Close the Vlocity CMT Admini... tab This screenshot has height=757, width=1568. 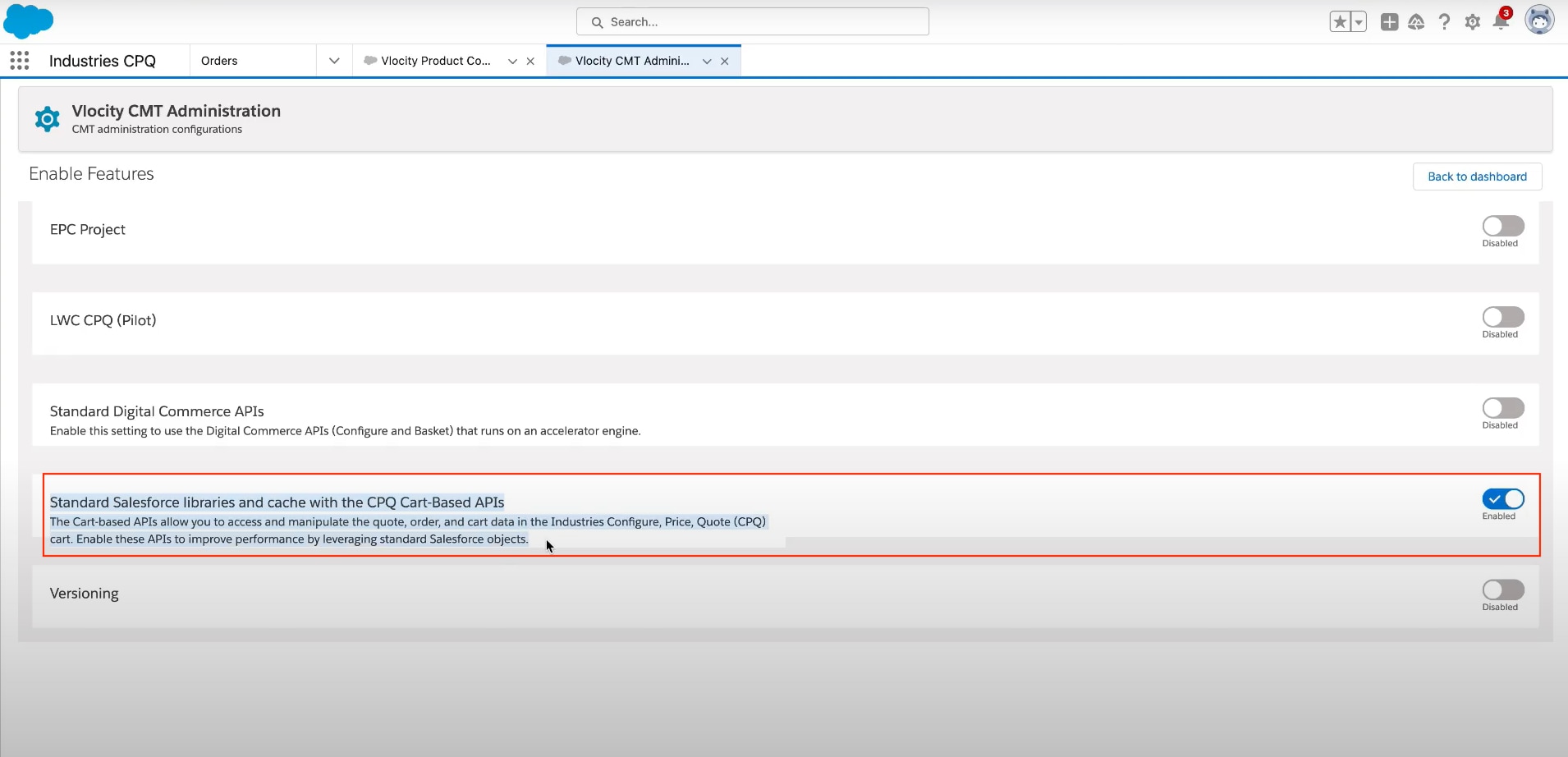click(725, 62)
